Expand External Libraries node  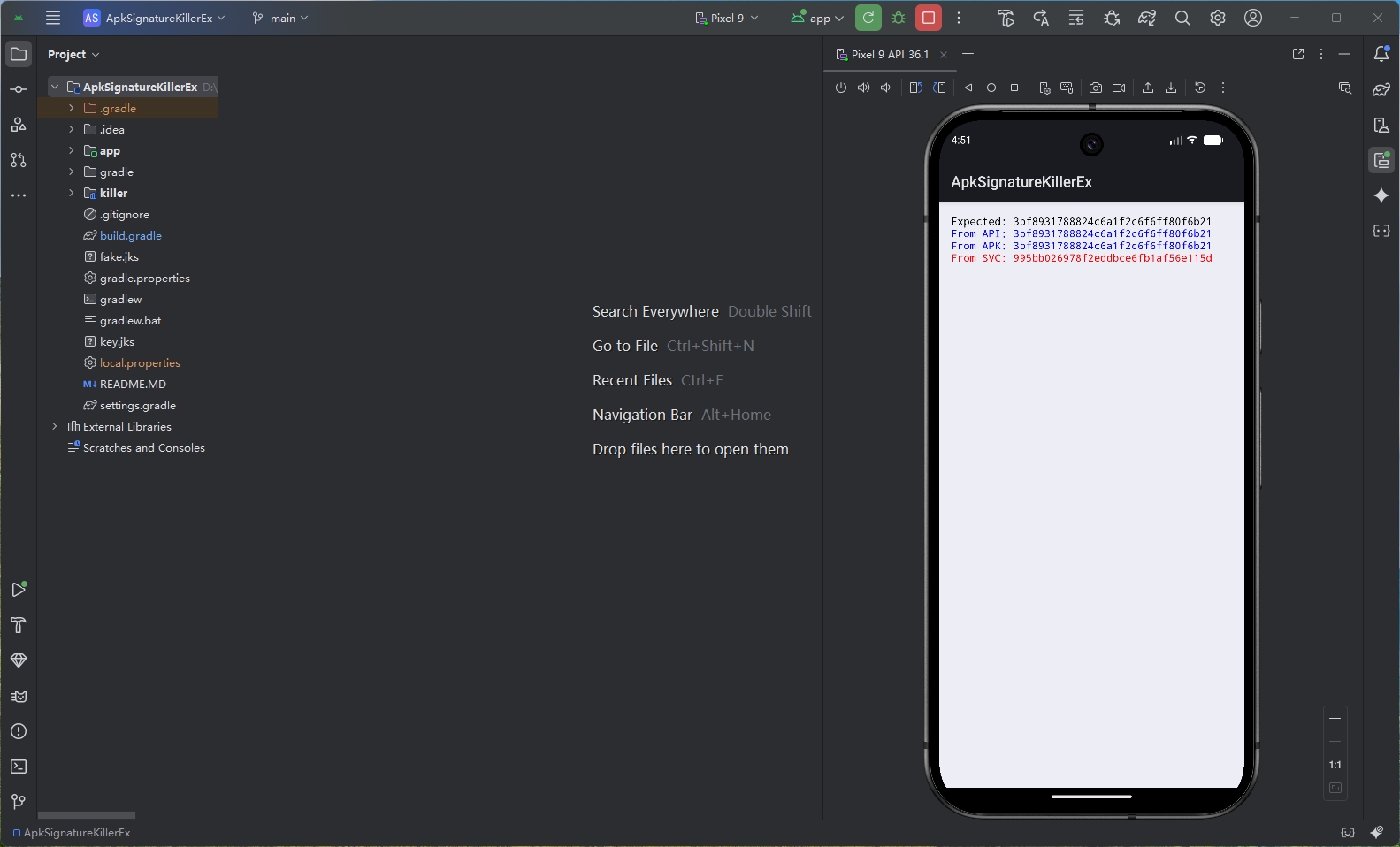[55, 426]
